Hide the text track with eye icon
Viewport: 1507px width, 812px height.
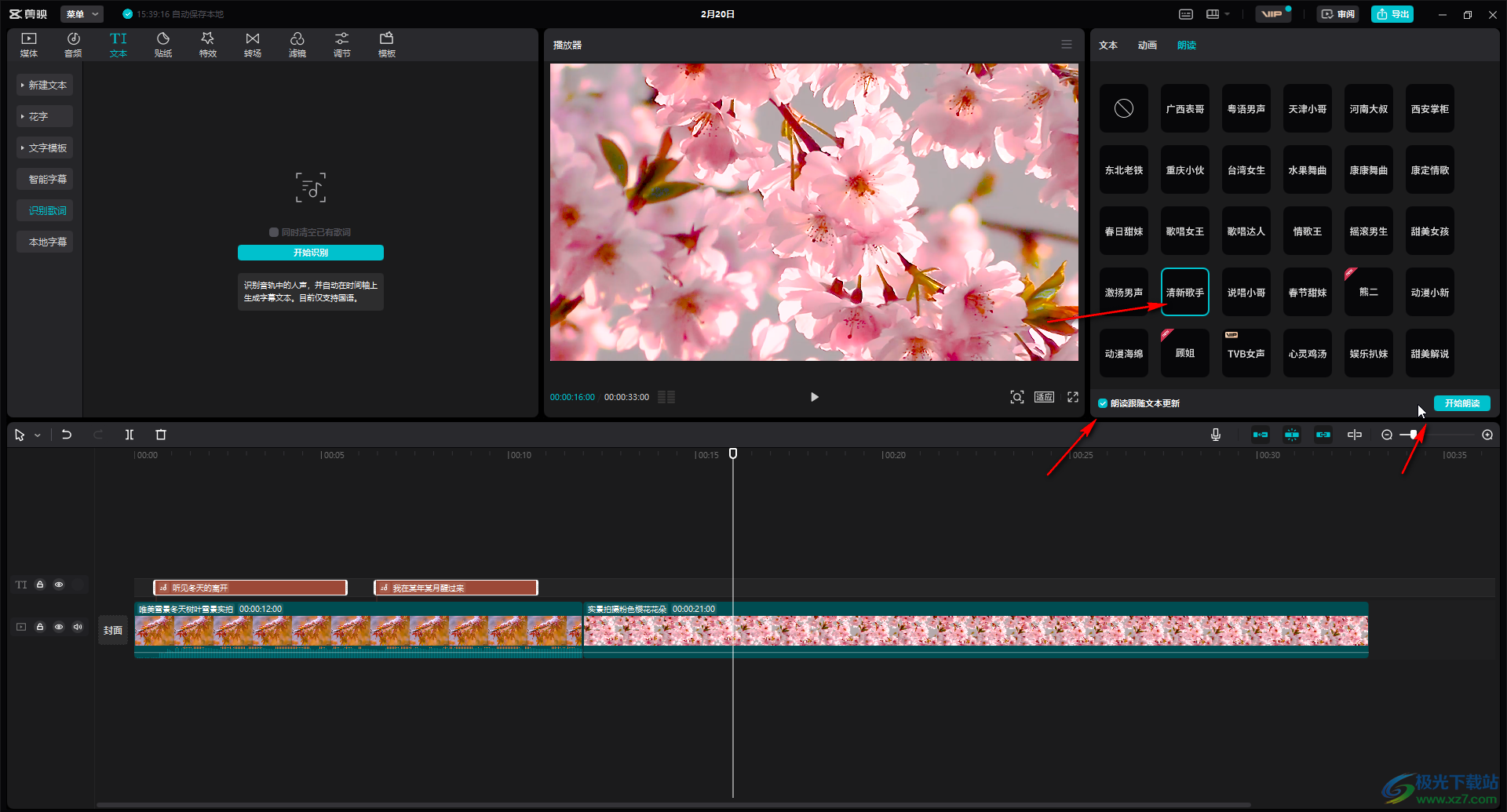click(x=59, y=584)
